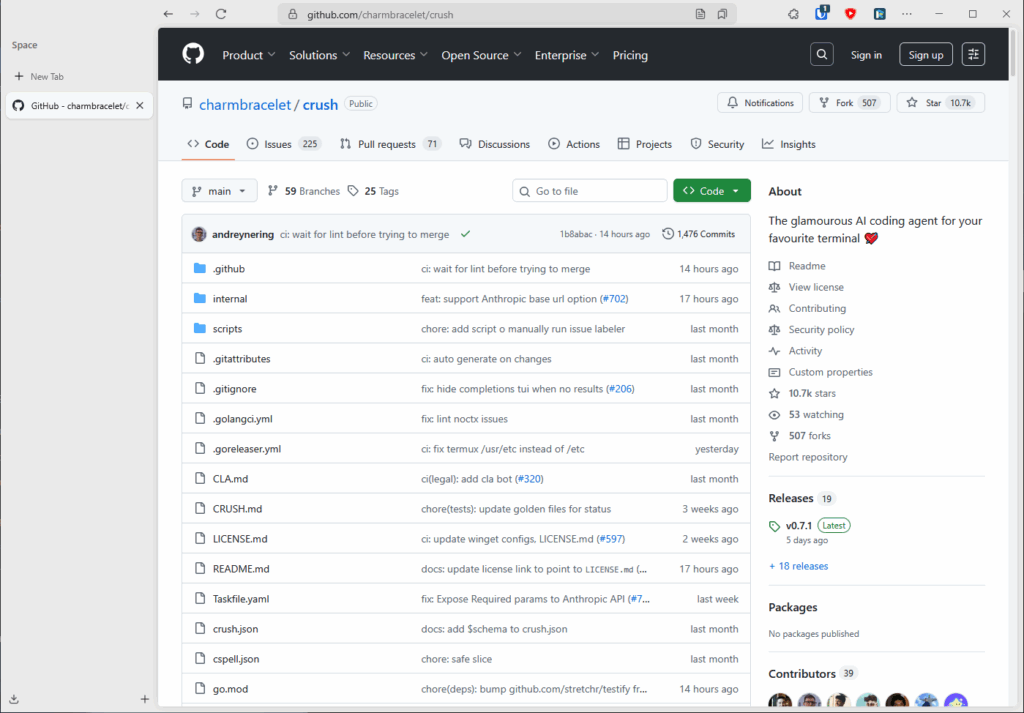
Task: Focus the Go to file field
Action: tap(590, 191)
